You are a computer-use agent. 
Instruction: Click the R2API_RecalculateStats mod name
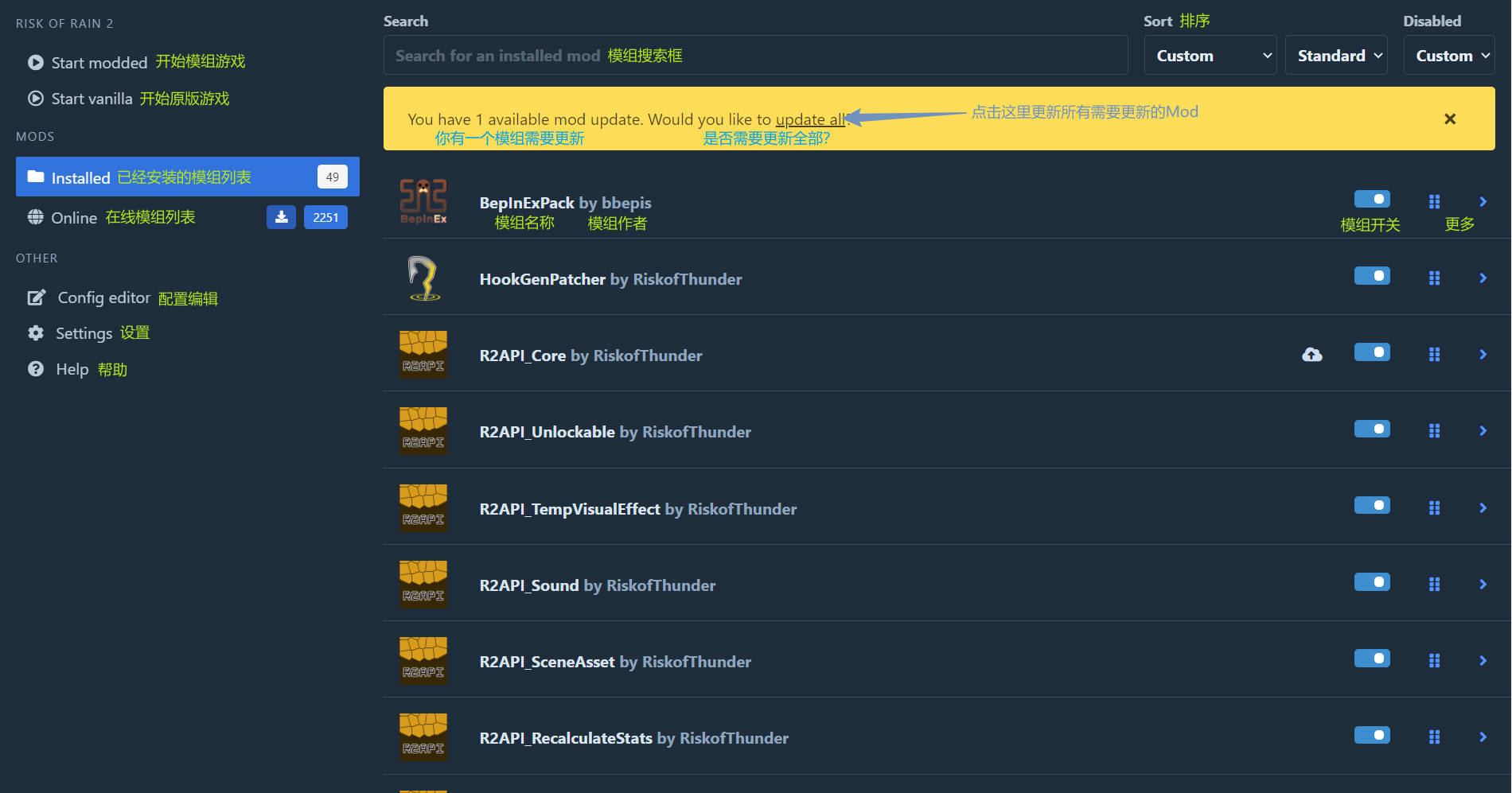point(566,738)
